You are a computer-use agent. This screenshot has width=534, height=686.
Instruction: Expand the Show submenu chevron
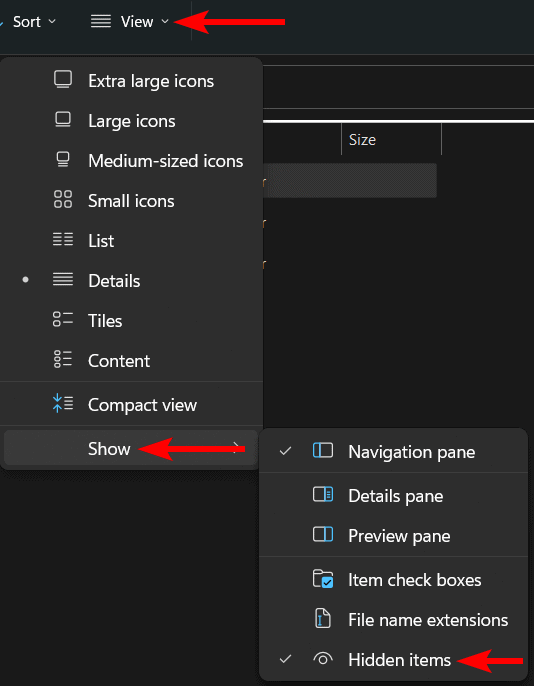coord(237,447)
